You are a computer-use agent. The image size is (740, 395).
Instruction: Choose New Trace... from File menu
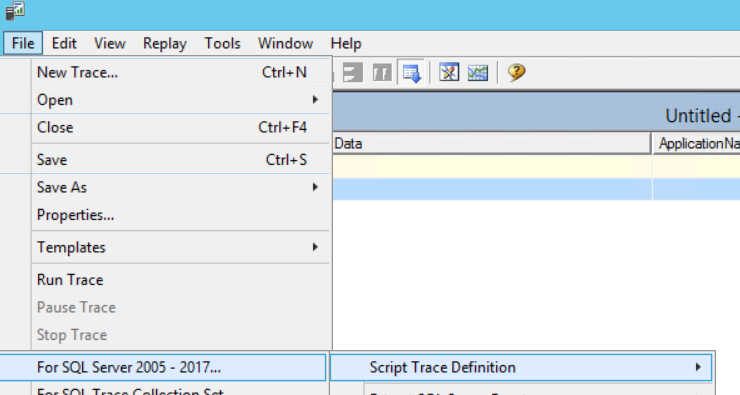[x=165, y=72]
